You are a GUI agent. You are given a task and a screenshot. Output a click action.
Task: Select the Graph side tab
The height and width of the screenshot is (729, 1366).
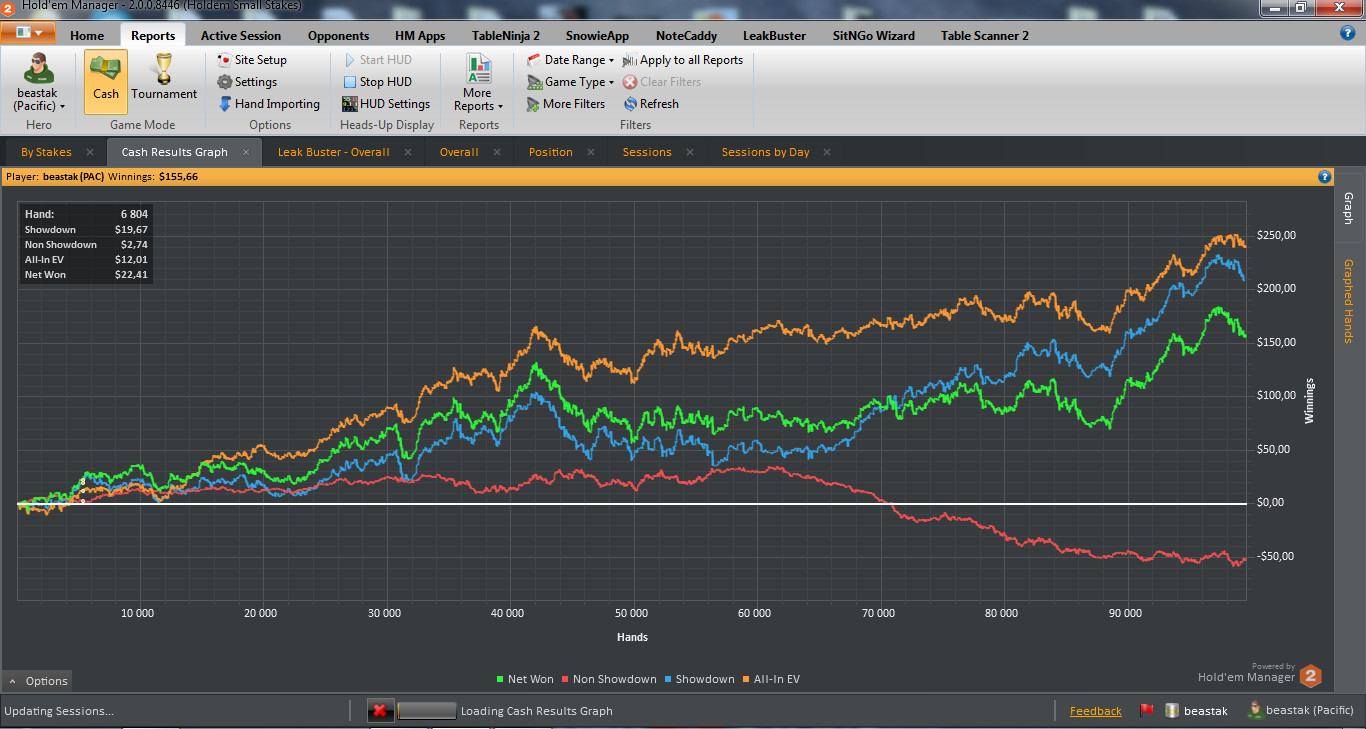pos(1348,208)
